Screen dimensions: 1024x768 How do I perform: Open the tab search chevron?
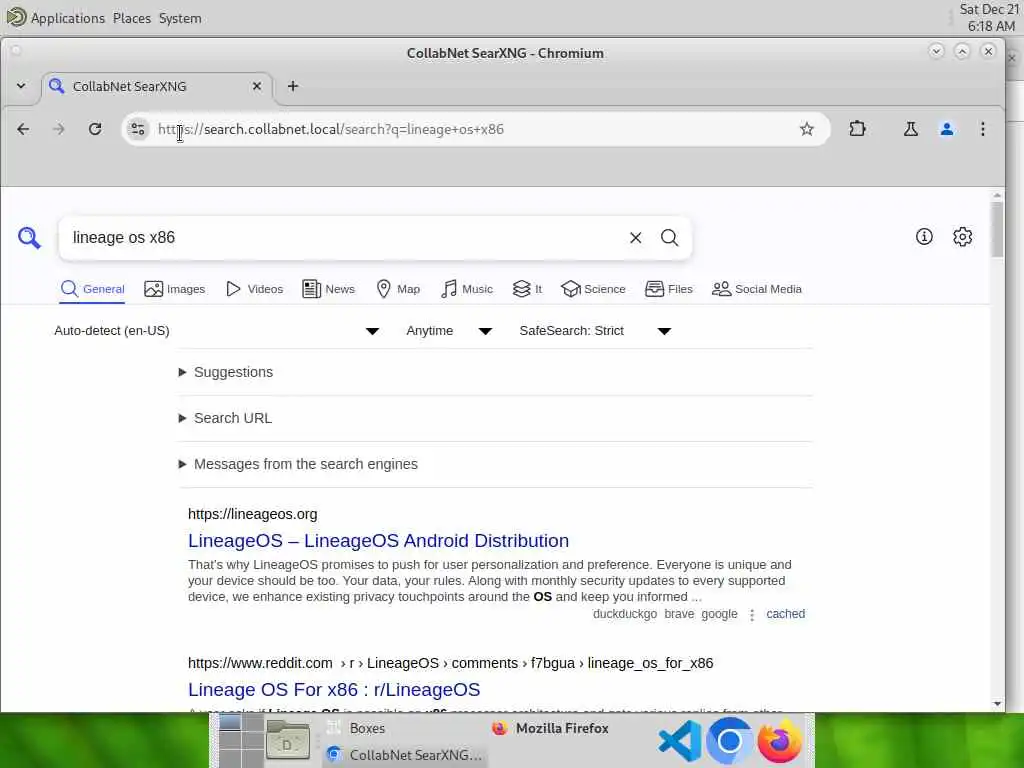[x=21, y=86]
